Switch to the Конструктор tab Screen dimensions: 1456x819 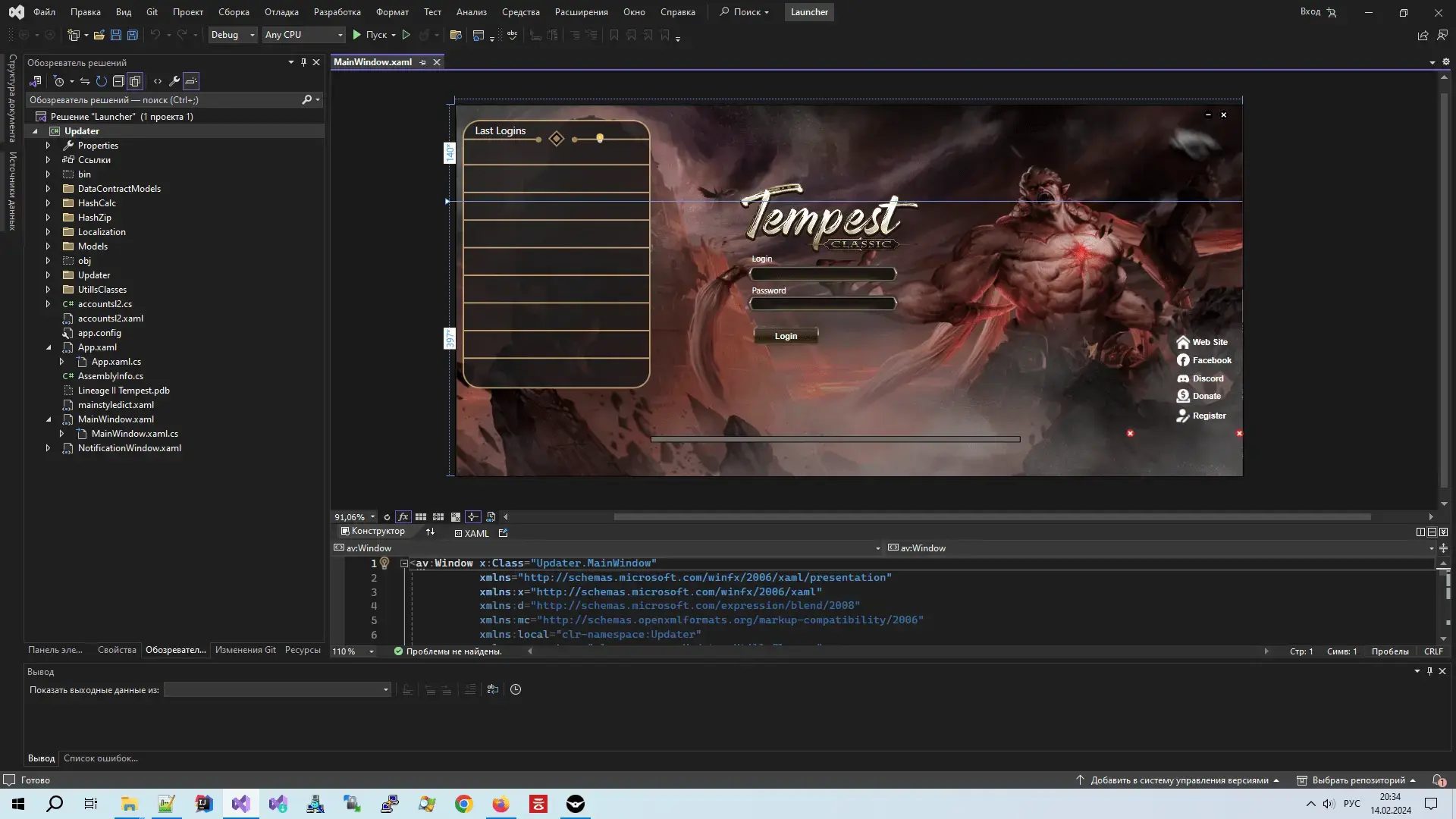point(372,532)
